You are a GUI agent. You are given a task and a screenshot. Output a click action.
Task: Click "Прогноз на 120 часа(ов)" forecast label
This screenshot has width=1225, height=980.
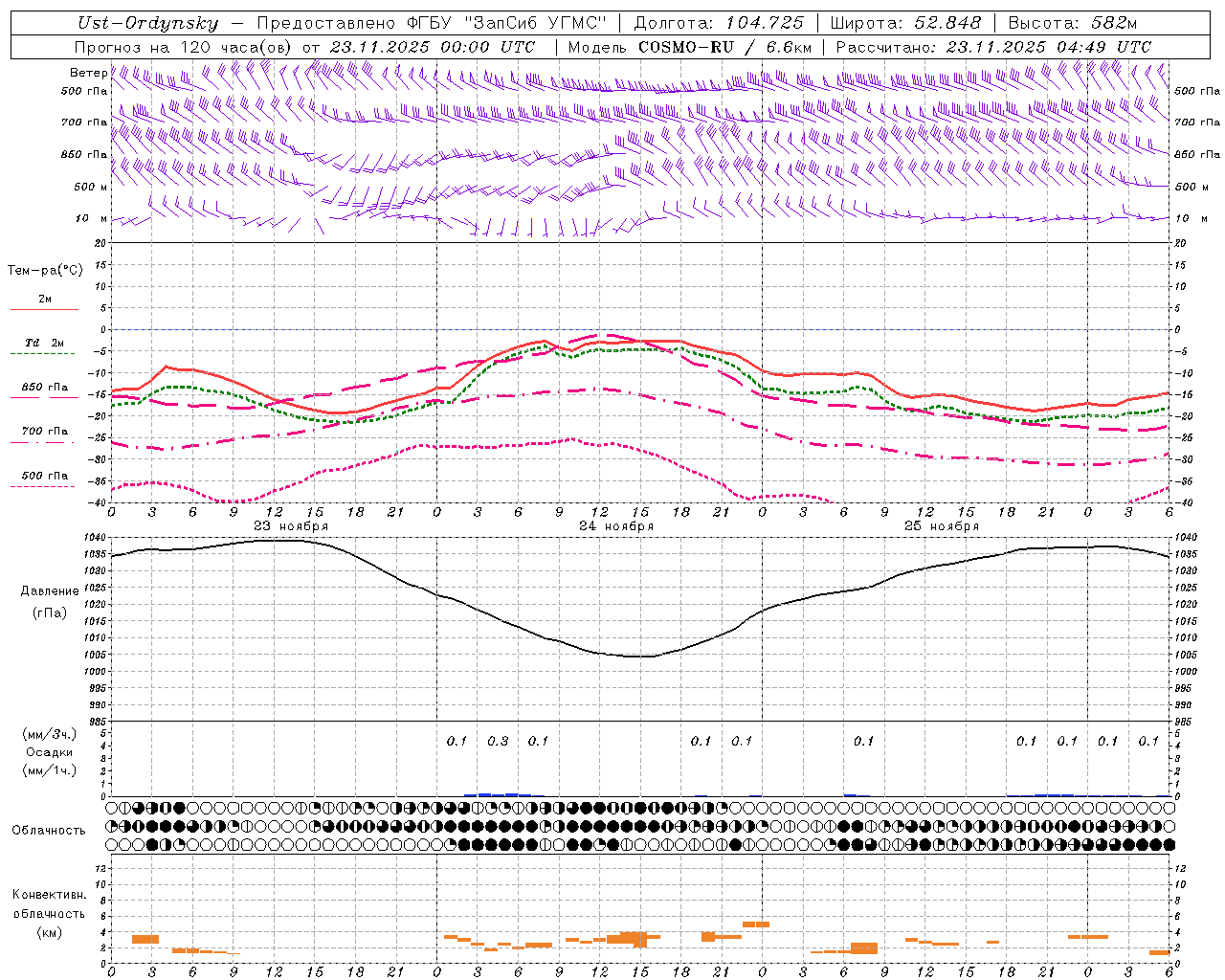[x=184, y=47]
